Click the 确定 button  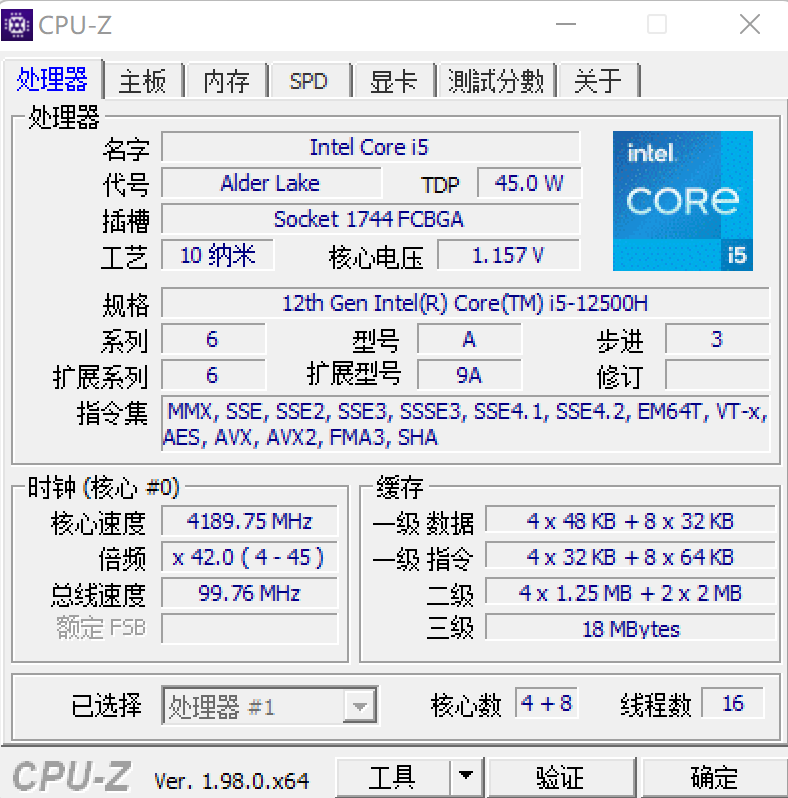pyautogui.click(x=714, y=777)
